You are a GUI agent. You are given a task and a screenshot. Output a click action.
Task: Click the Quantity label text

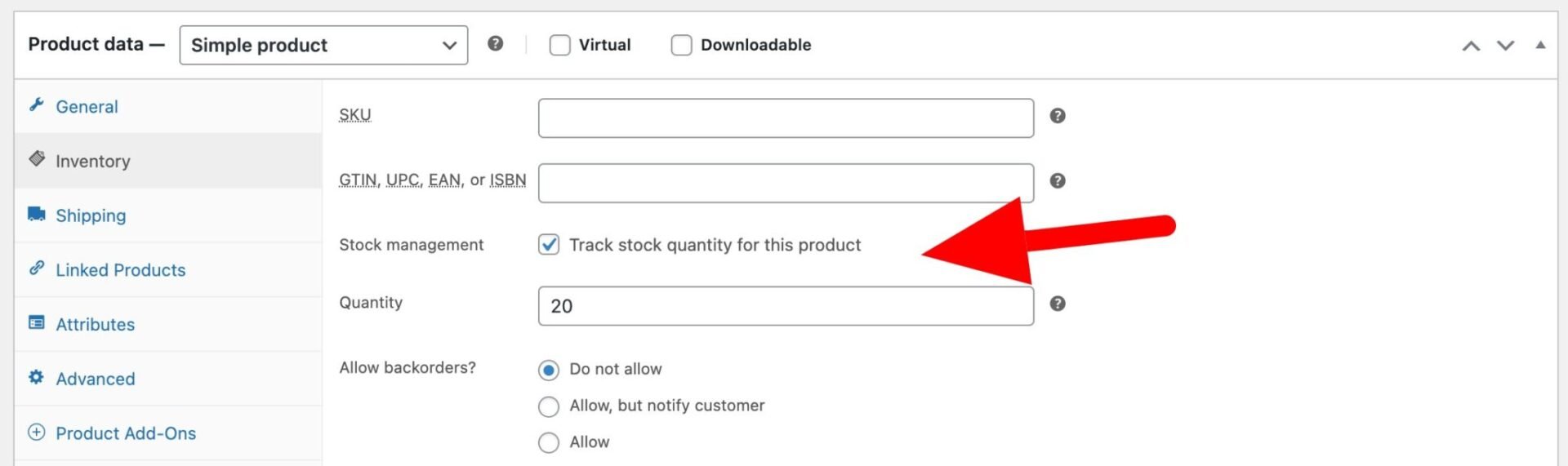click(371, 302)
